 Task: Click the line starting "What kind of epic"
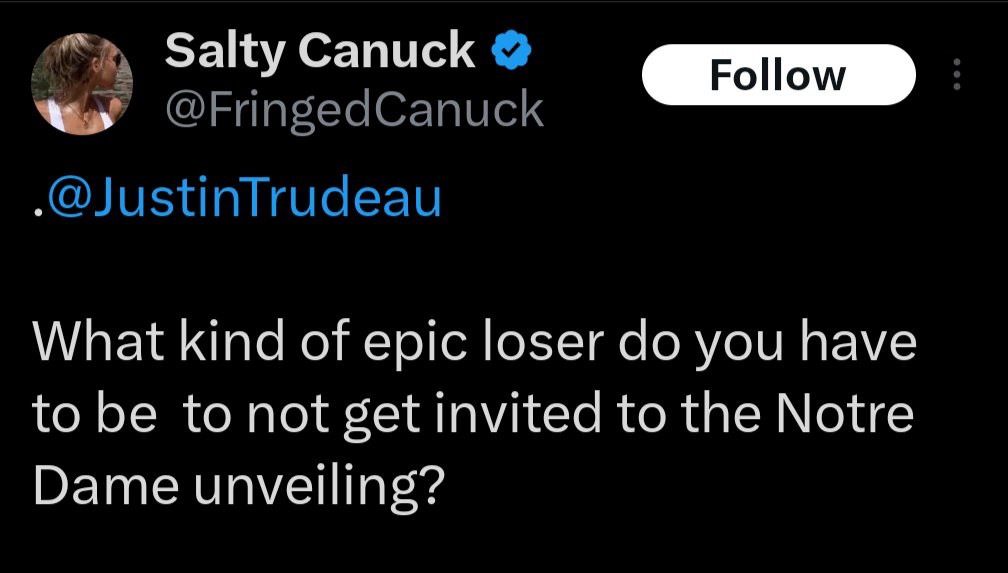474,342
